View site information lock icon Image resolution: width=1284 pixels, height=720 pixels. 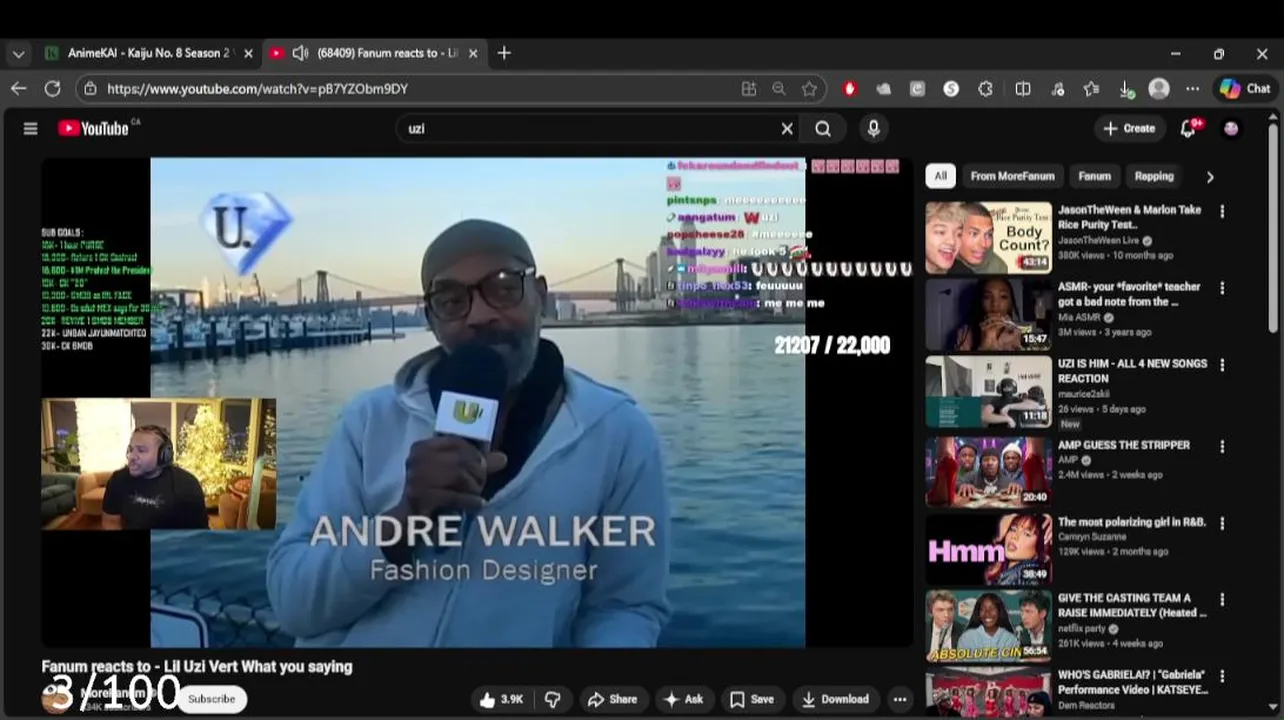tap(90, 89)
